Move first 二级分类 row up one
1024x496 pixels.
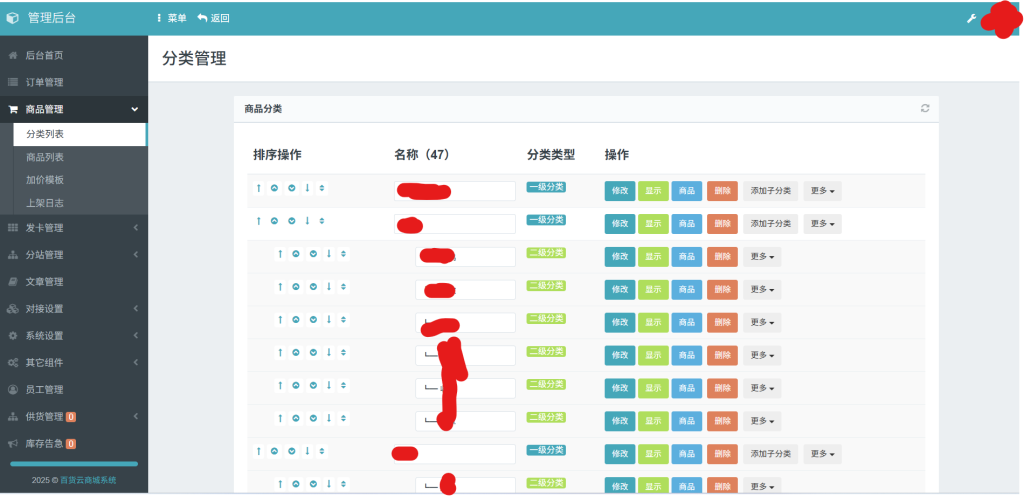point(296,254)
